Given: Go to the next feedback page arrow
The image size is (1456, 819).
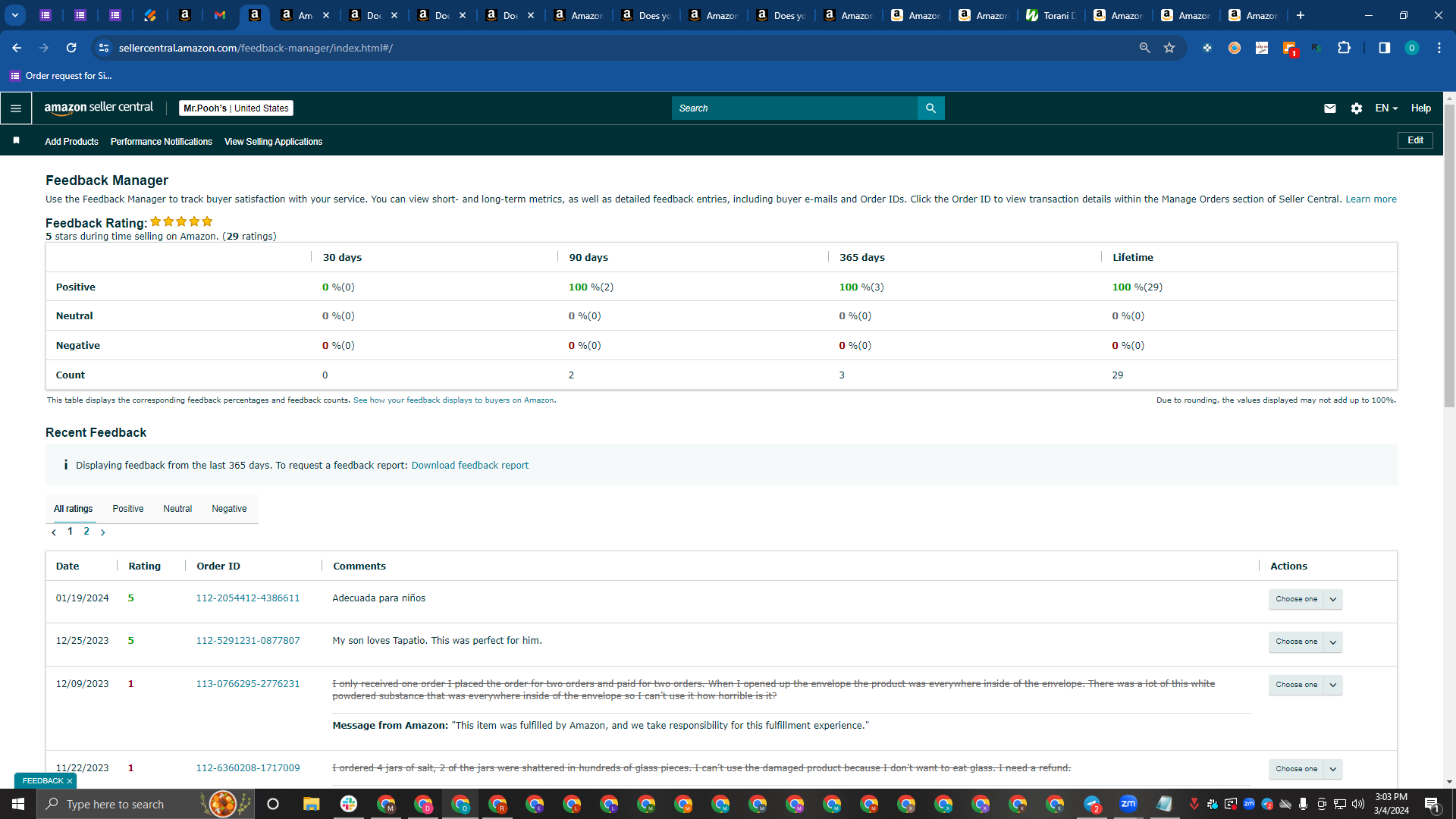Looking at the screenshot, I should pos(103,532).
